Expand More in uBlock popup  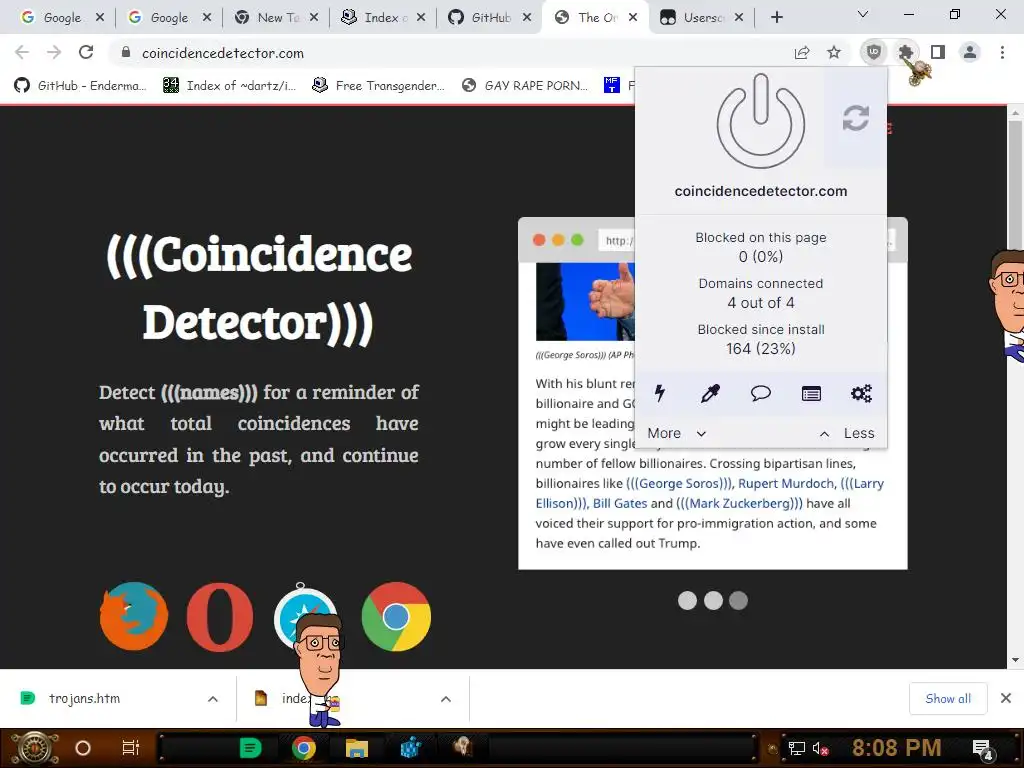click(677, 433)
